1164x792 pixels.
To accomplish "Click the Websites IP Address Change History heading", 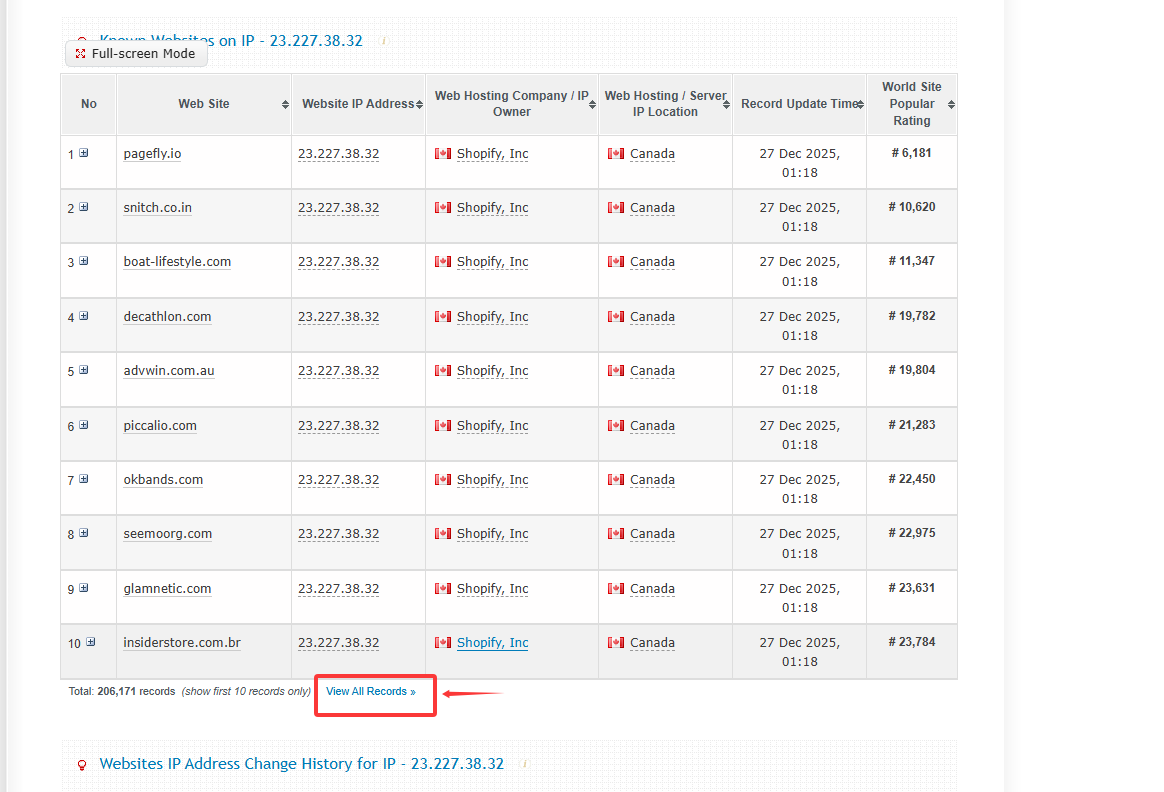I will (301, 764).
